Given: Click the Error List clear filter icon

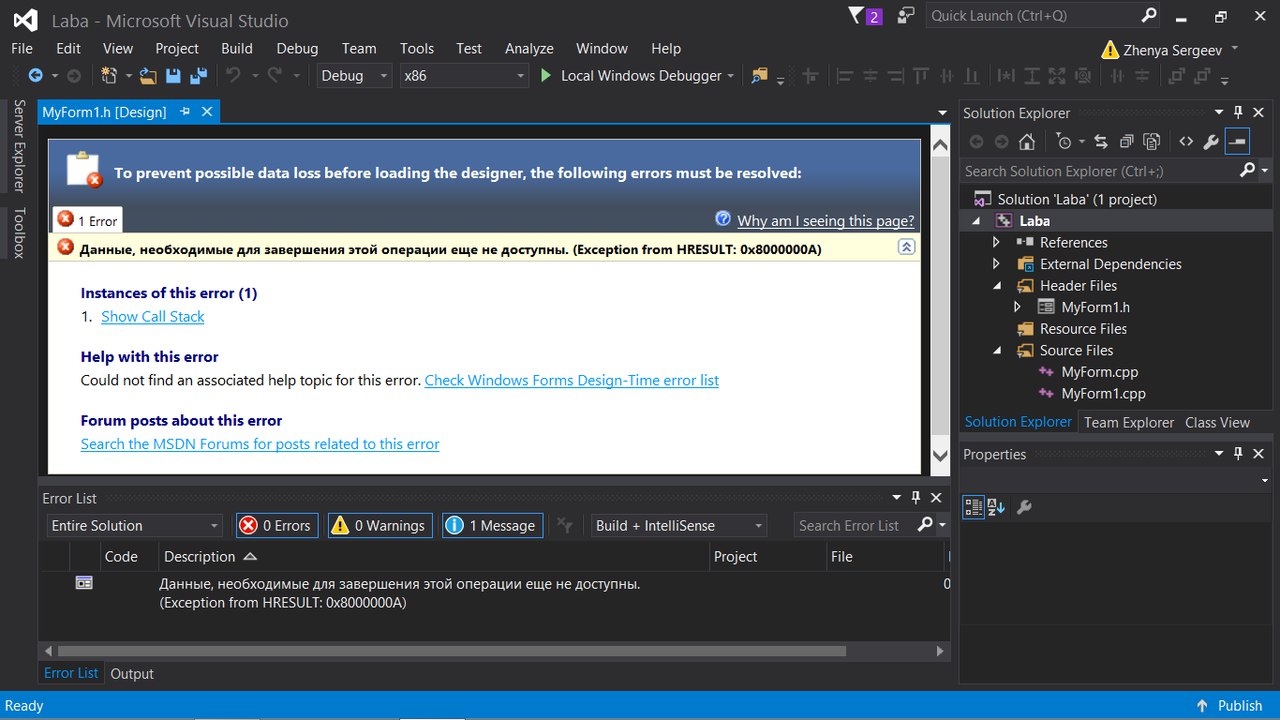Looking at the screenshot, I should [x=565, y=525].
